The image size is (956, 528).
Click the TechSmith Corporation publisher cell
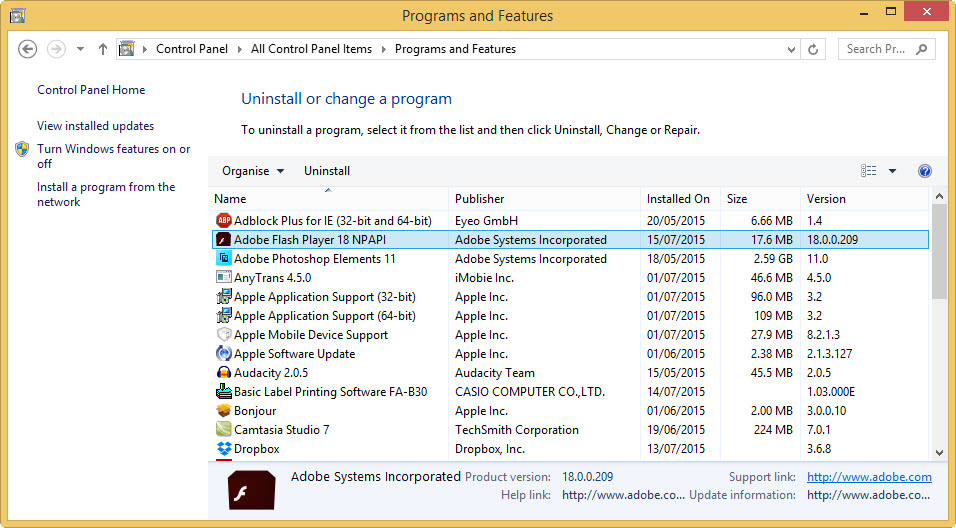tap(517, 430)
